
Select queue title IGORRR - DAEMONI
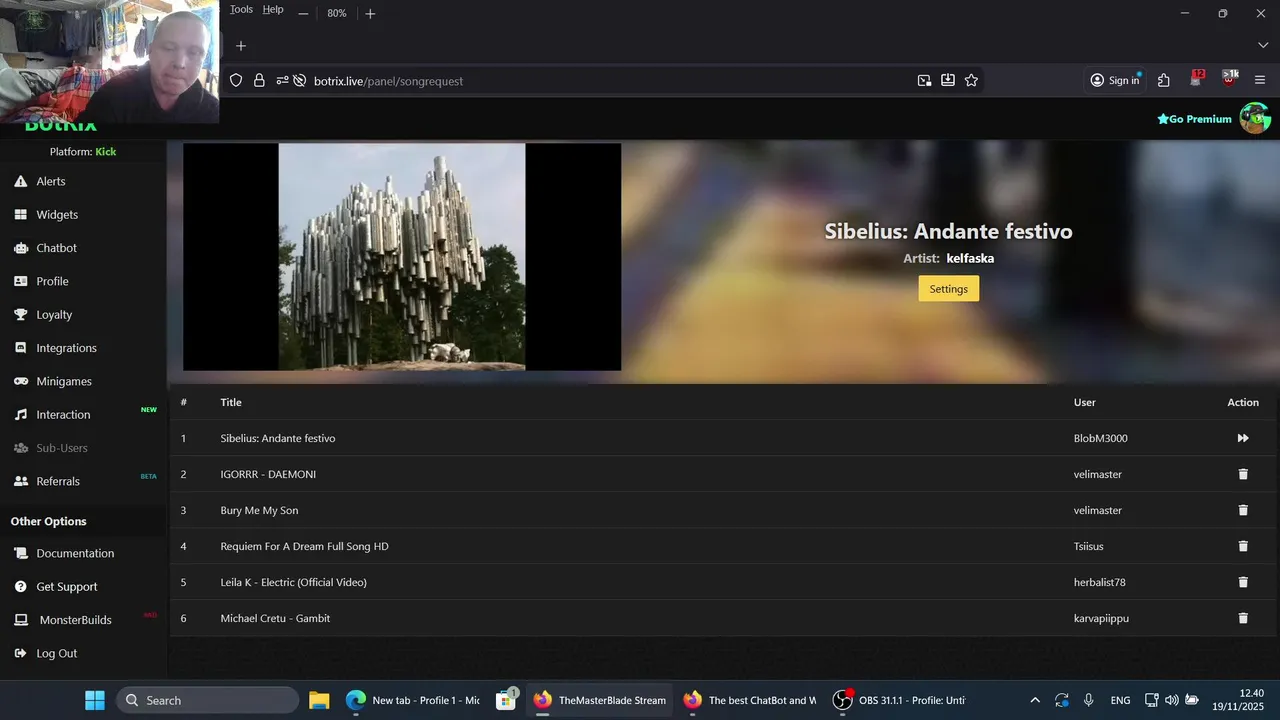pyautogui.click(x=268, y=474)
